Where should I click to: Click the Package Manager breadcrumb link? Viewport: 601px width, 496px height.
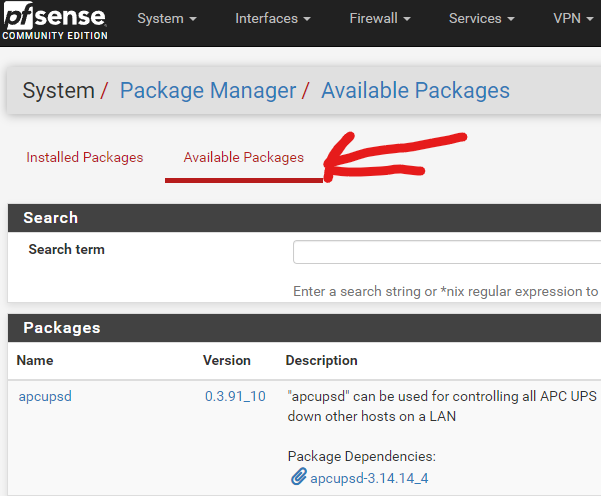208,90
